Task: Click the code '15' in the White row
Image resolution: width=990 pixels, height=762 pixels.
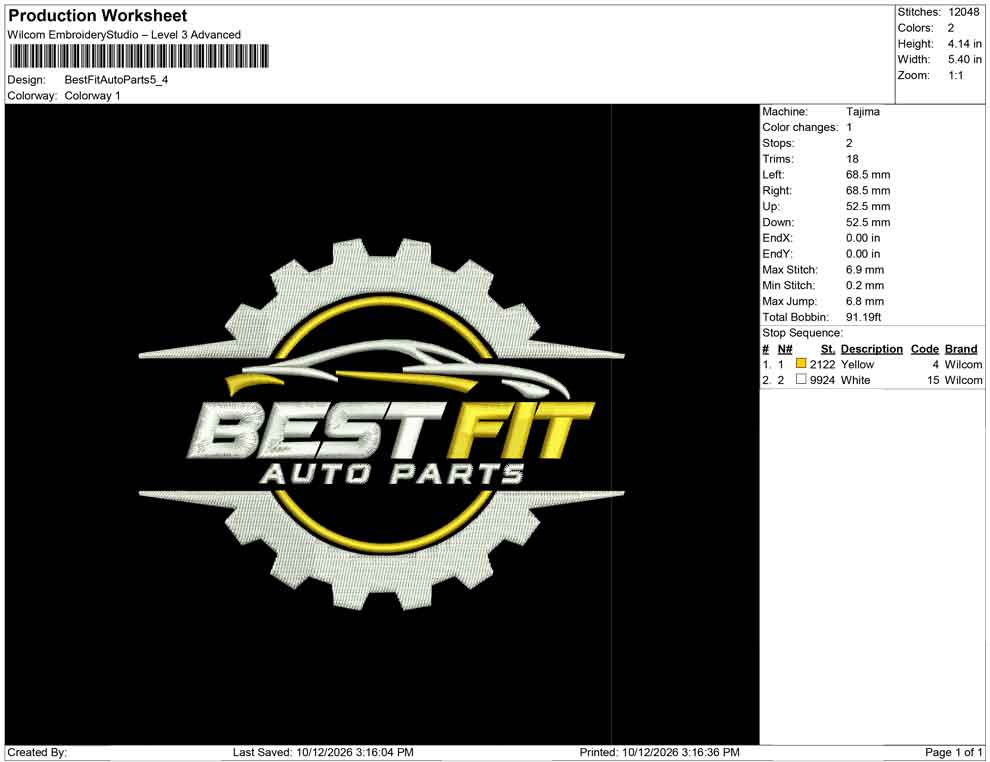Action: click(x=933, y=380)
